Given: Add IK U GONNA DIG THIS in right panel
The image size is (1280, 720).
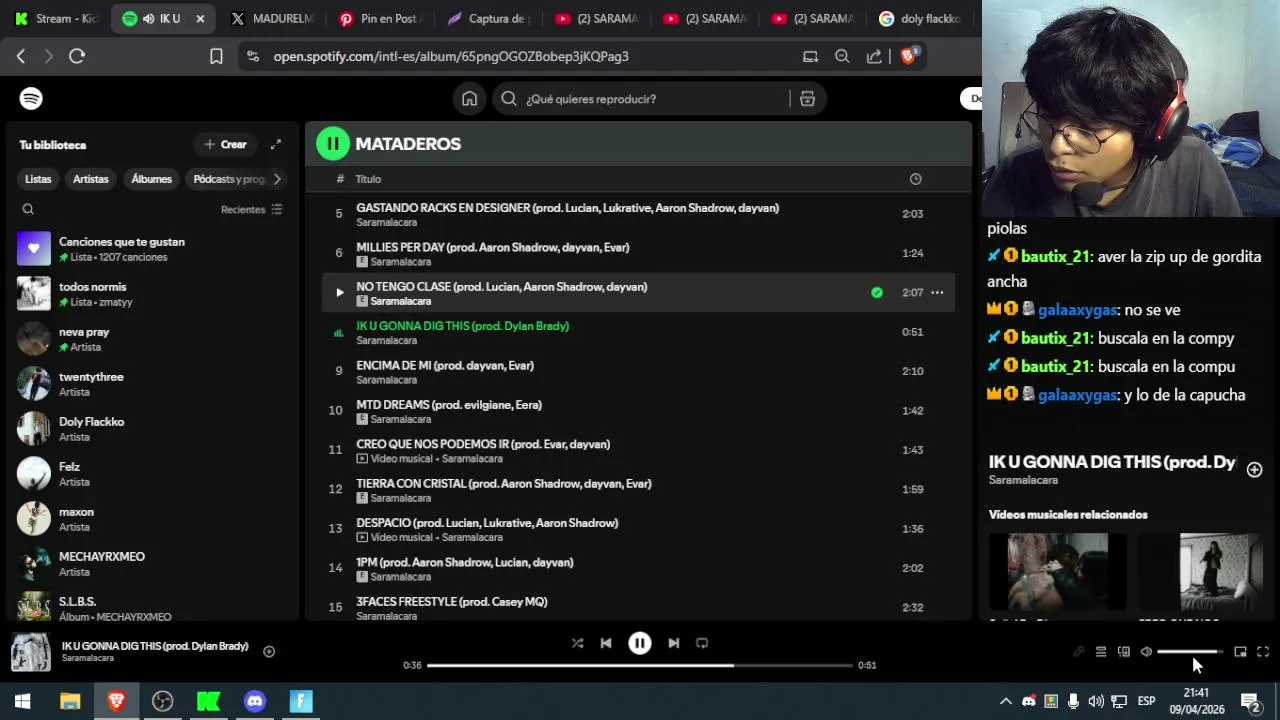Looking at the screenshot, I should point(1254,469).
